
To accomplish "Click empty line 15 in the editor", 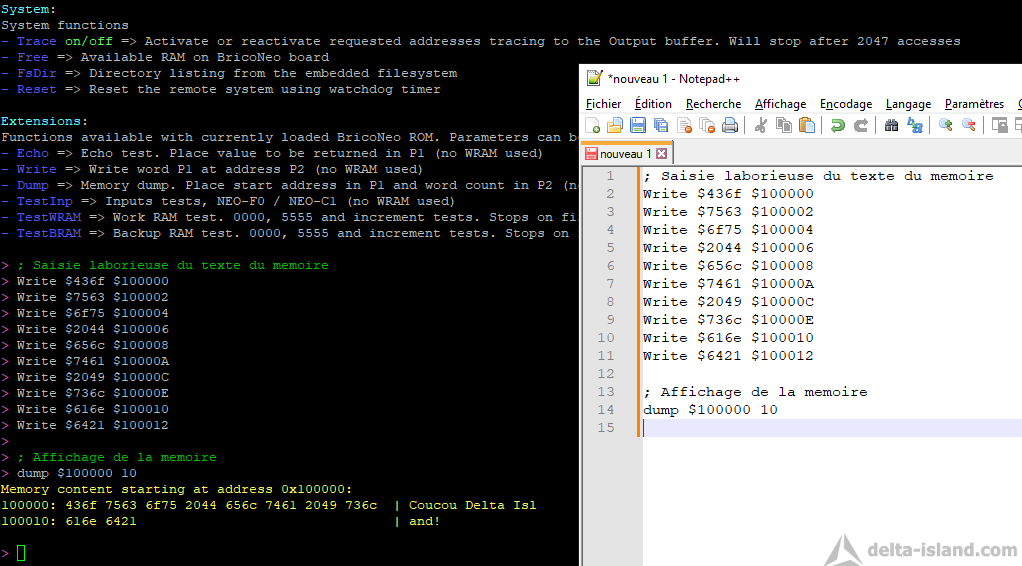I will coord(832,428).
